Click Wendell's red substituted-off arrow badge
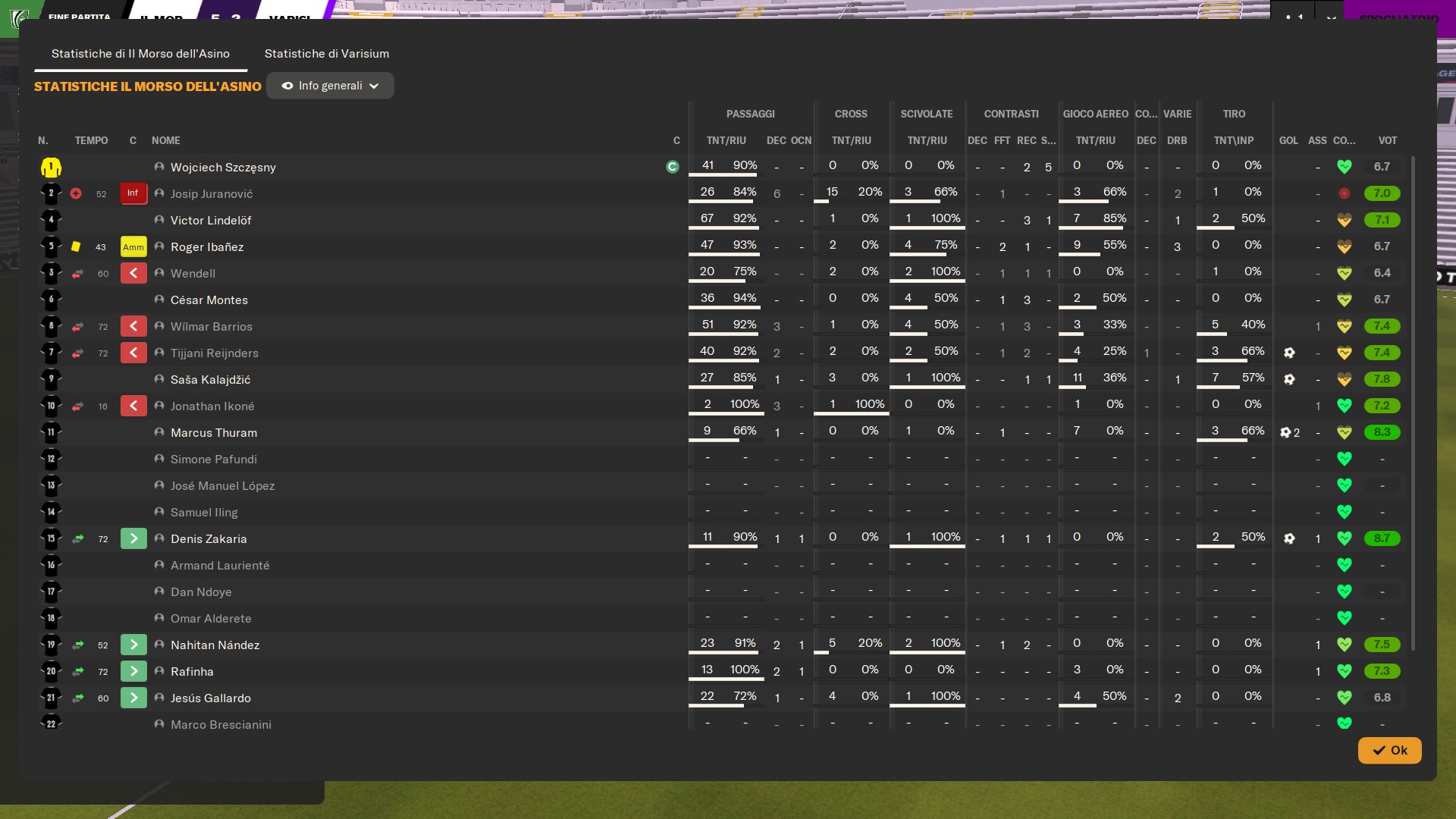The width and height of the screenshot is (1456, 819). tap(133, 273)
